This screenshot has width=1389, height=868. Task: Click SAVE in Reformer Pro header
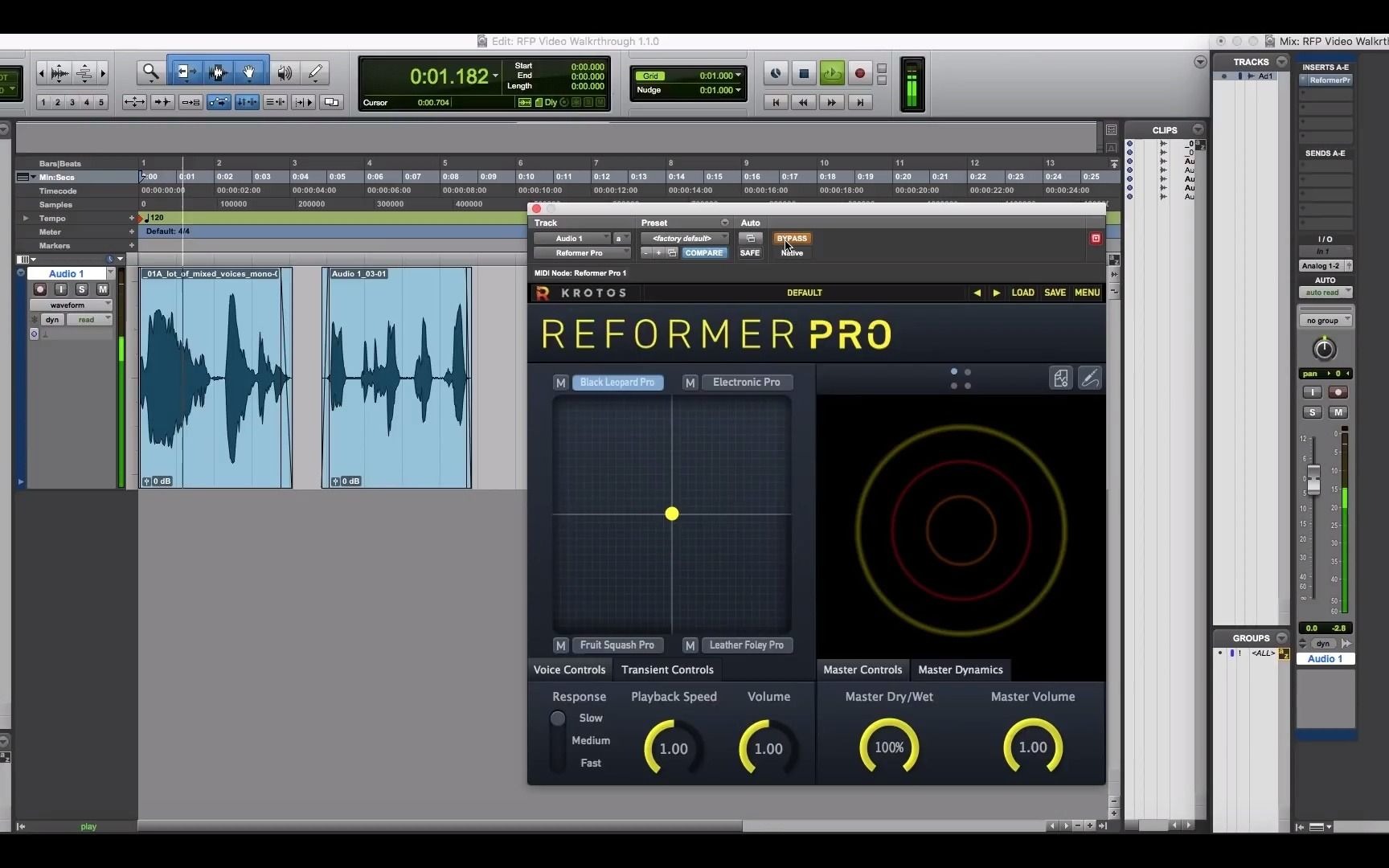1055,293
